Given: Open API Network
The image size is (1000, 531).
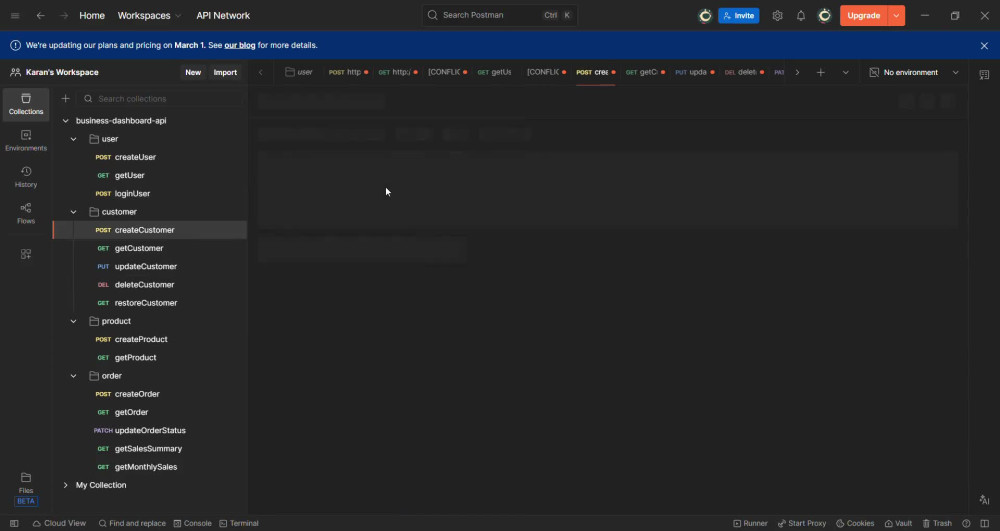Looking at the screenshot, I should (x=223, y=15).
